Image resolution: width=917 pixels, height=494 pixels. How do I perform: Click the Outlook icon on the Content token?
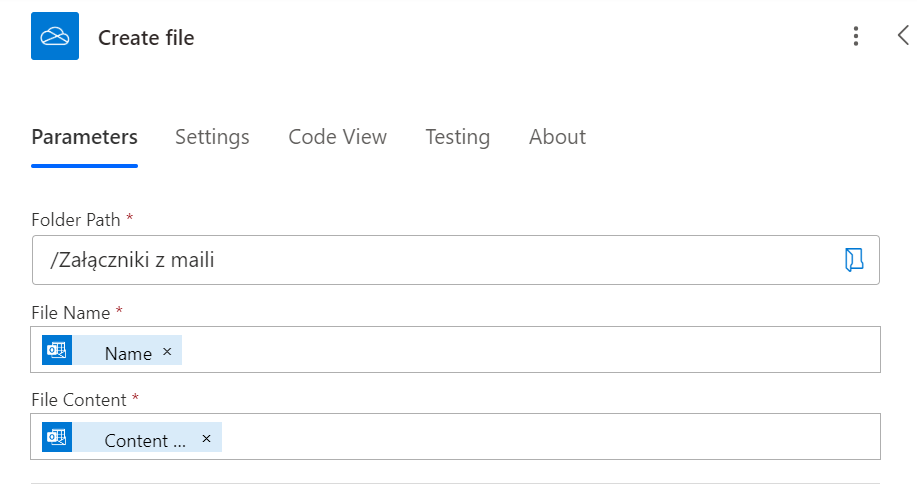click(57, 438)
